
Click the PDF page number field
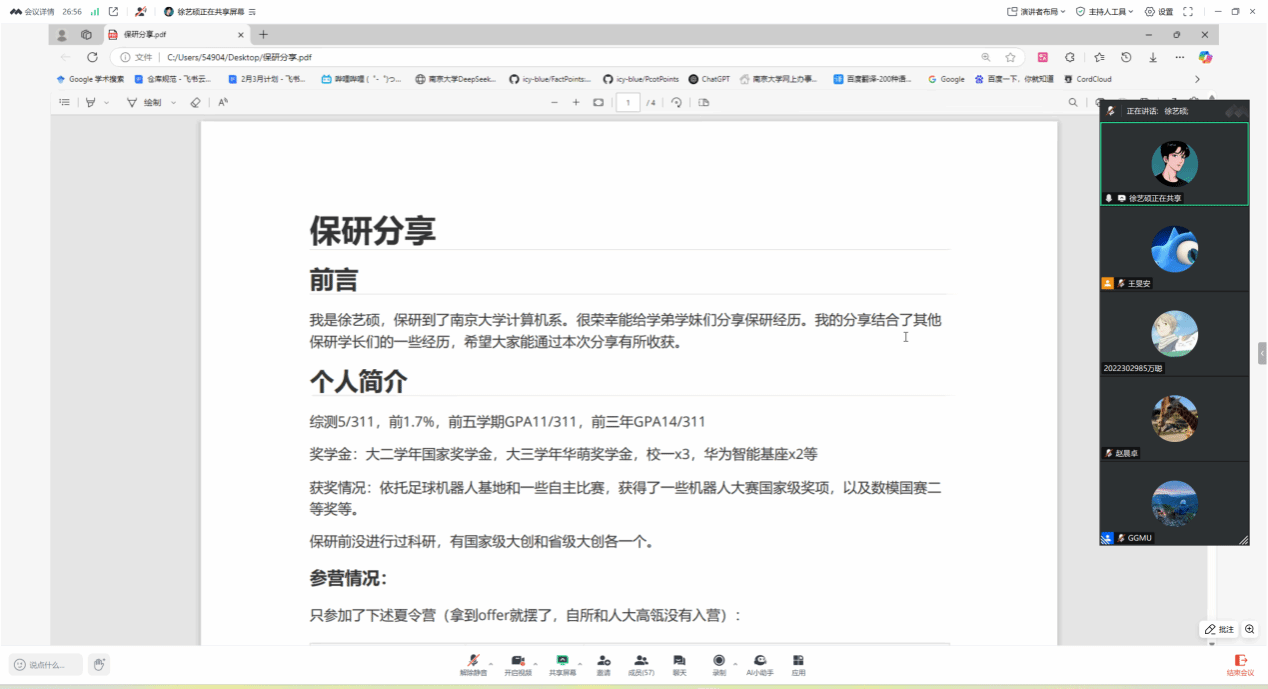tap(627, 102)
